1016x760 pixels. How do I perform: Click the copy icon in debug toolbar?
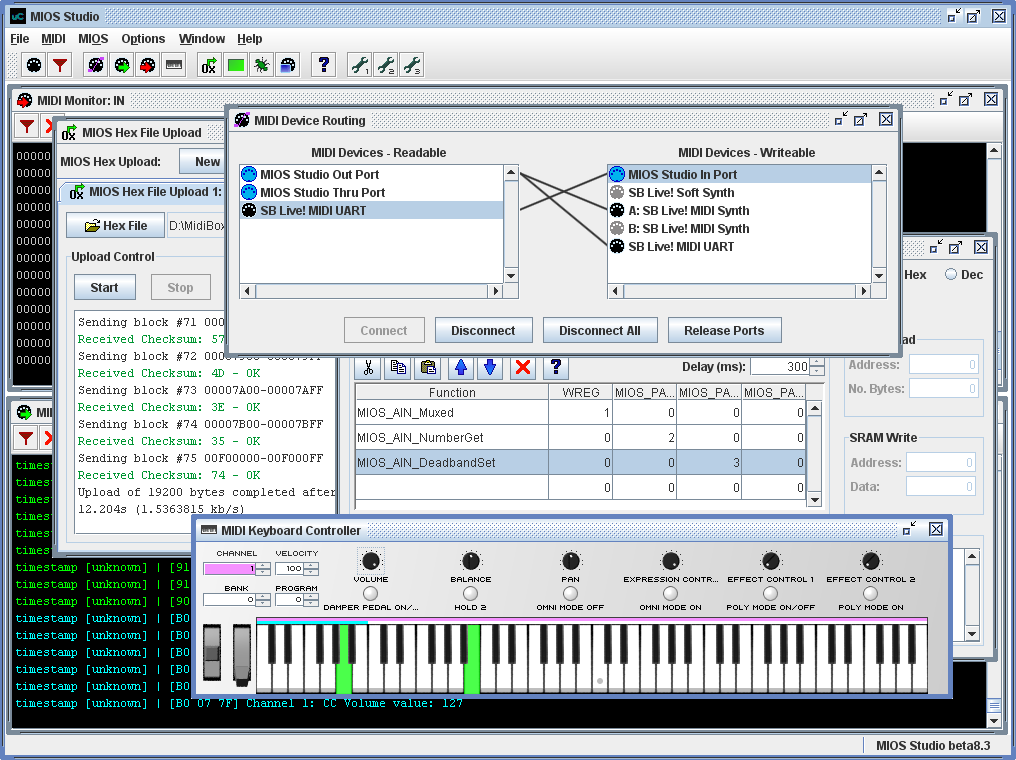(398, 367)
